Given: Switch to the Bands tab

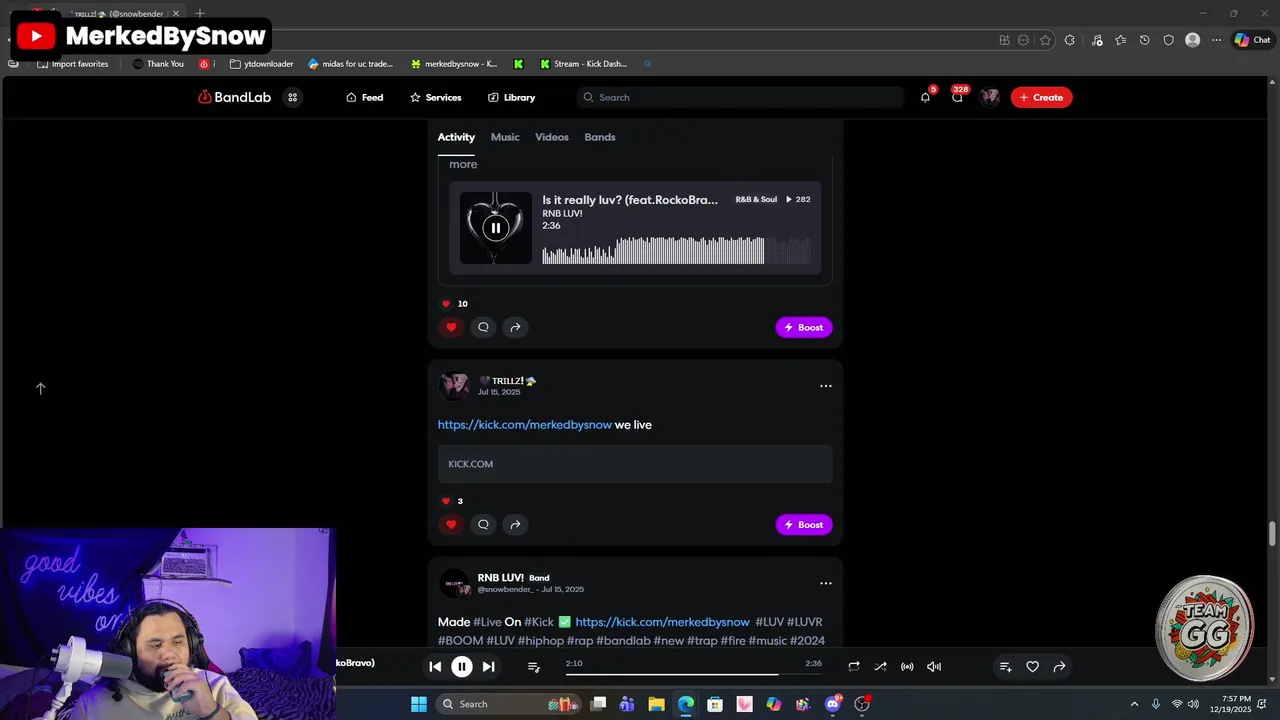Looking at the screenshot, I should 600,137.
